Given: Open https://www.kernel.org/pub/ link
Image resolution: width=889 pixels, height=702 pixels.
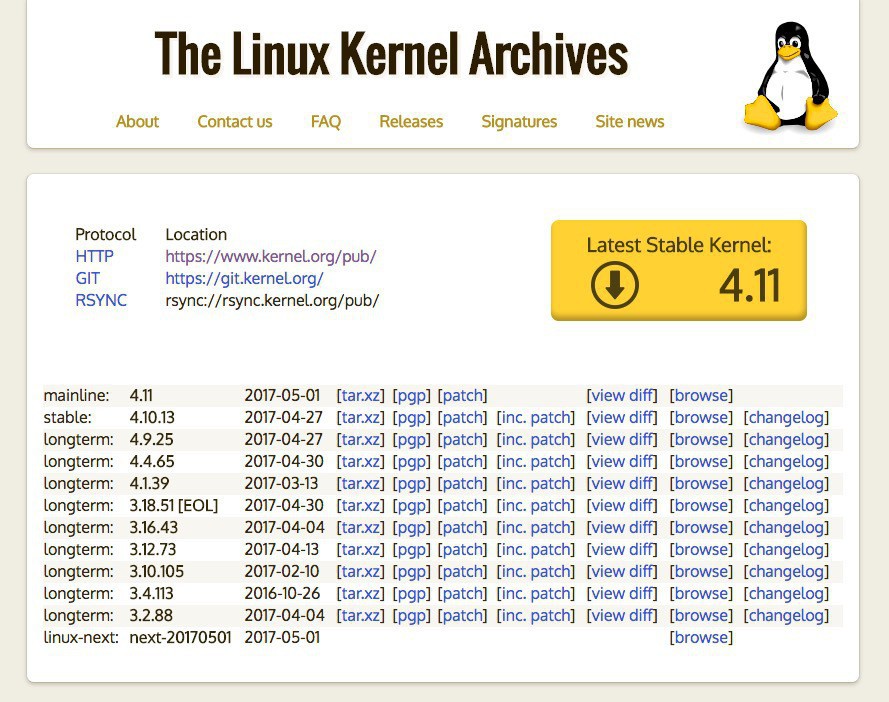Looking at the screenshot, I should click(x=270, y=256).
